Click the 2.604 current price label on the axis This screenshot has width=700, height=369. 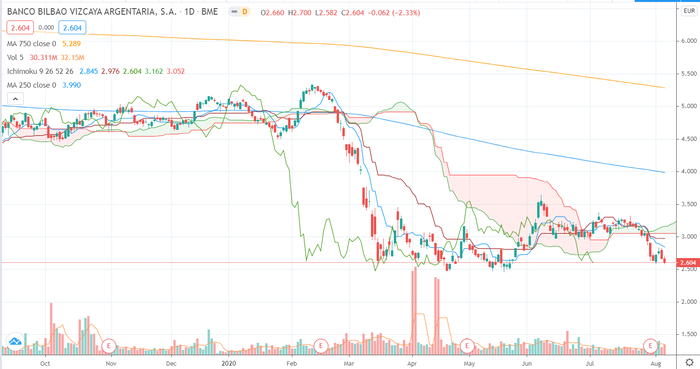(x=688, y=263)
